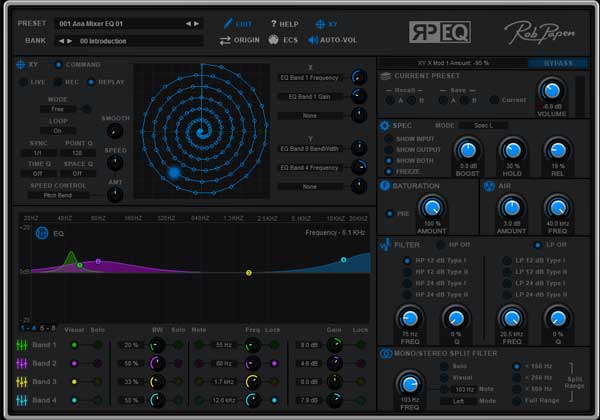The width and height of the screenshot is (600, 420).
Task: Click next bank arrow in Bank field
Action: point(69,41)
